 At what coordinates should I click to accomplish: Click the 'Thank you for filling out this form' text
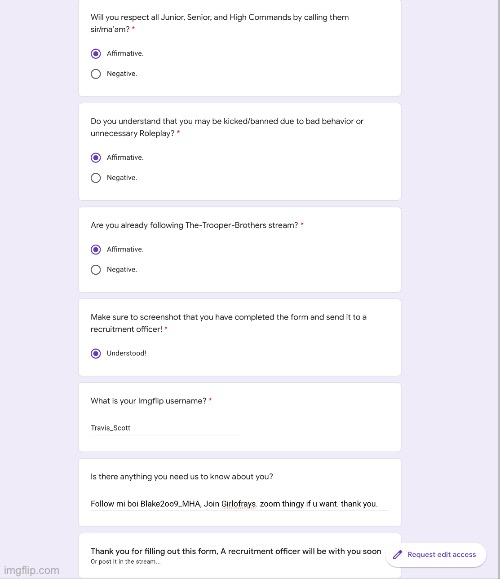point(236,551)
